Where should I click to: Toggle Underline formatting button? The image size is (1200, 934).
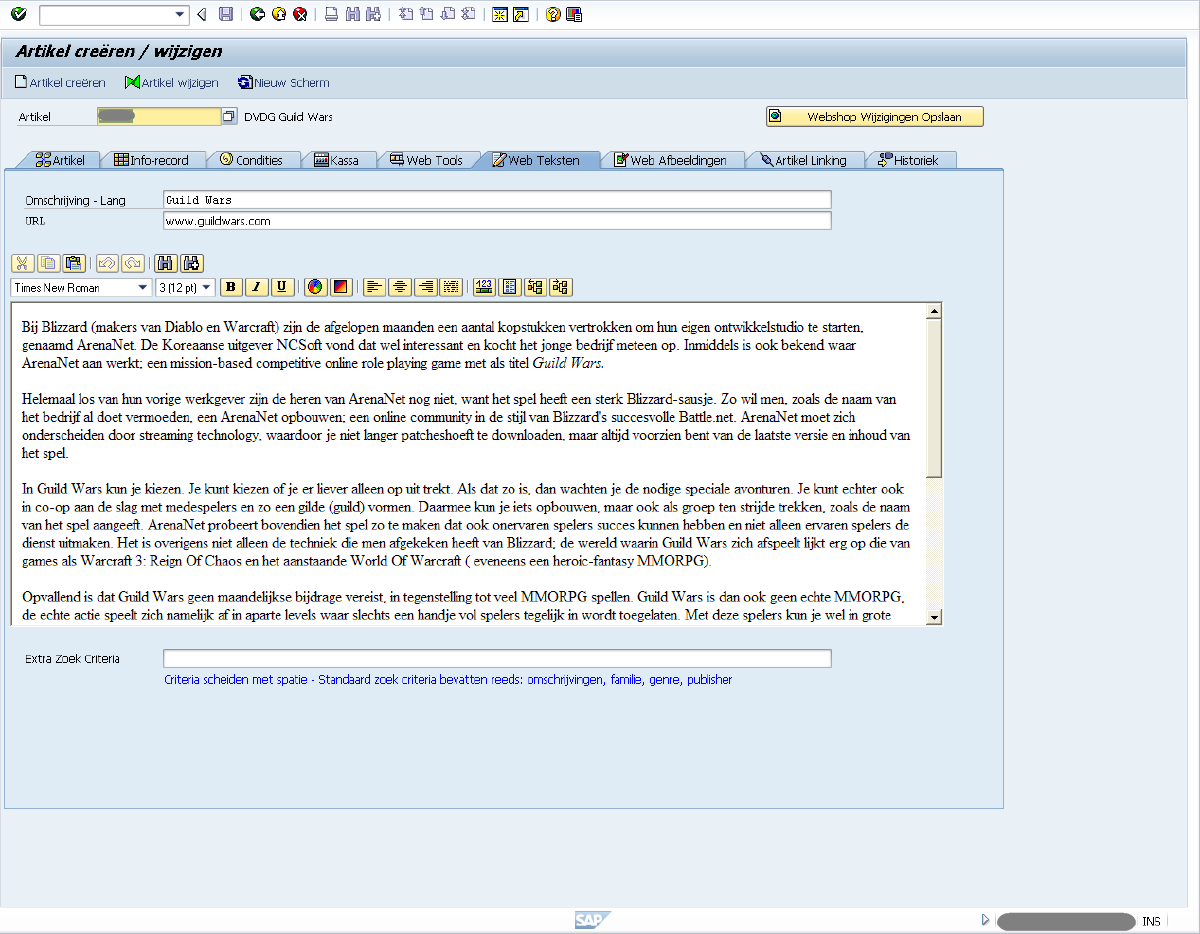283,287
